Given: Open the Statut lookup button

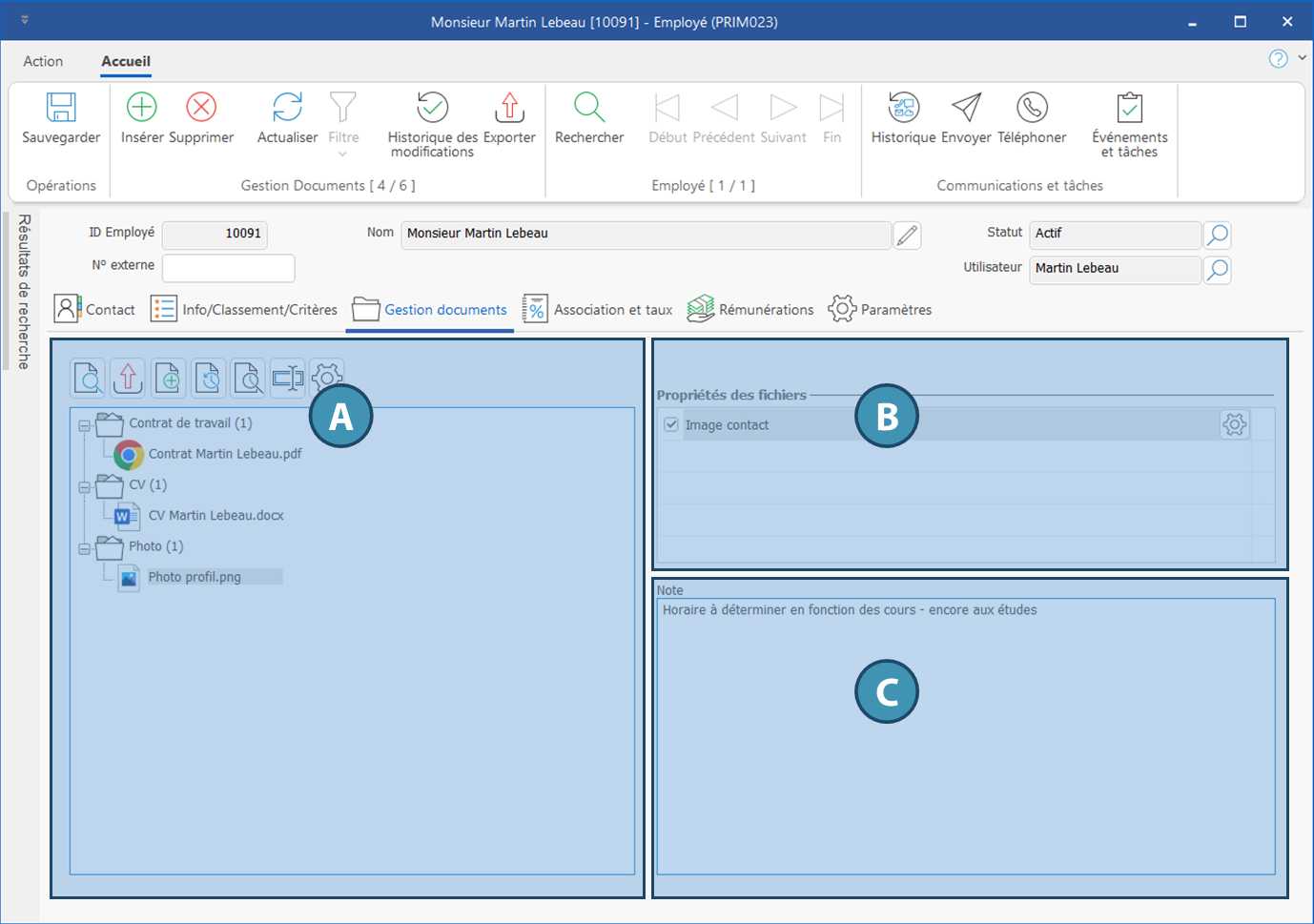Looking at the screenshot, I should click(x=1217, y=235).
